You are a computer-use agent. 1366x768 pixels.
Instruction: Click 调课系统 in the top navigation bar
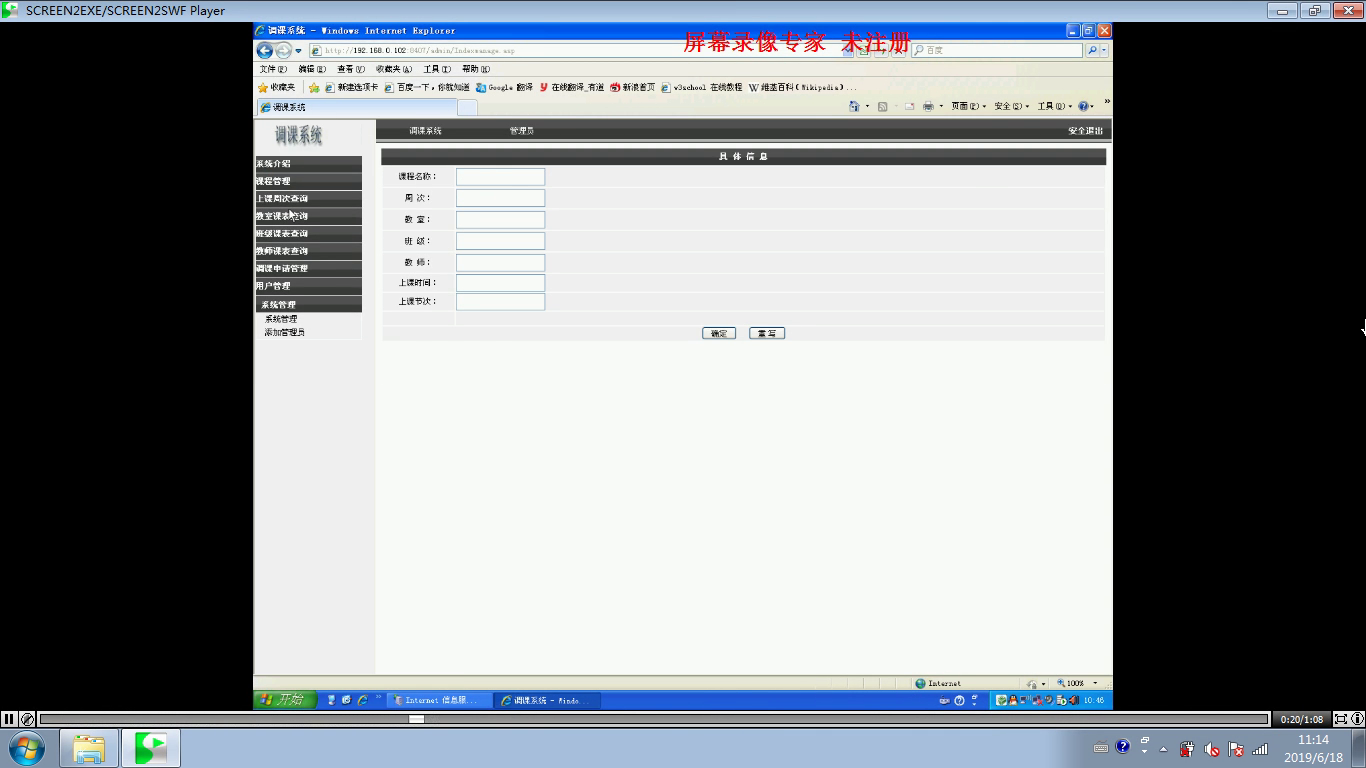click(425, 131)
